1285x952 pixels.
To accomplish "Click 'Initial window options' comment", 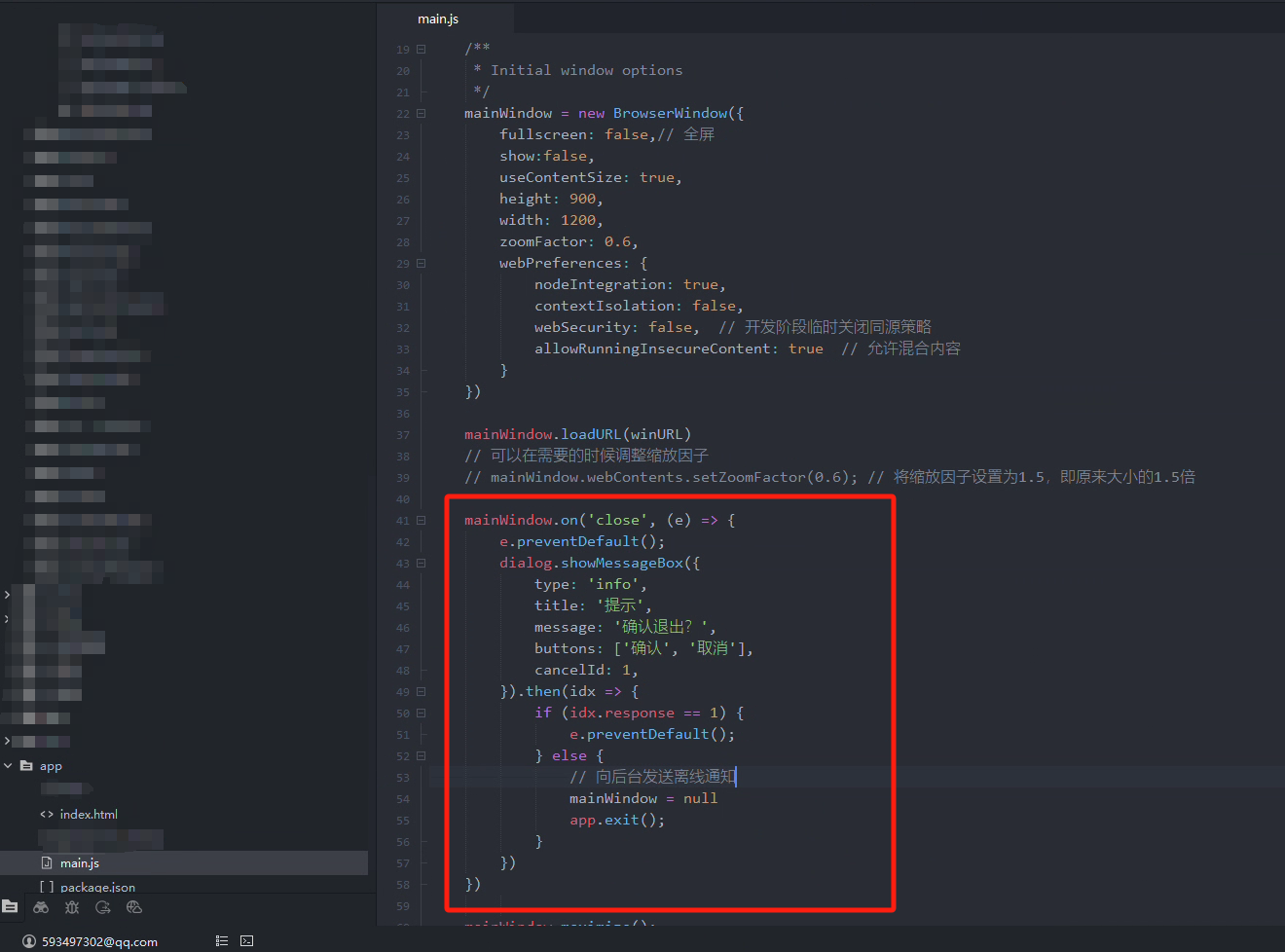I will click(587, 70).
